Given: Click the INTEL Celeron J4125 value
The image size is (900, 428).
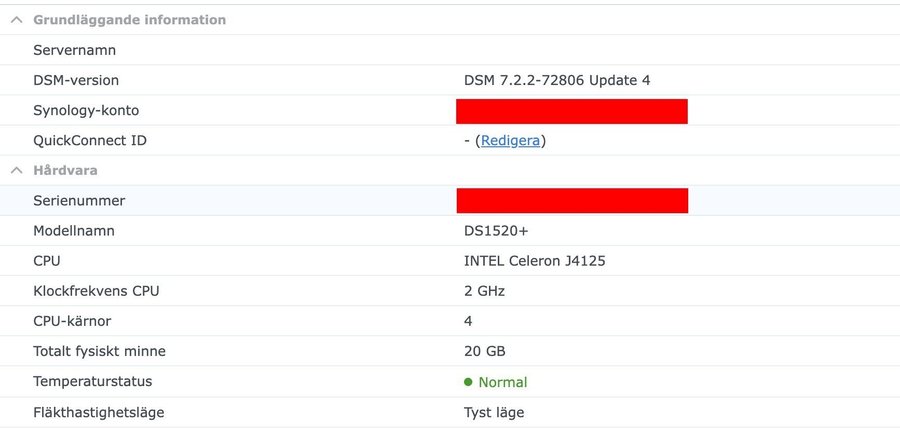Looking at the screenshot, I should [535, 261].
